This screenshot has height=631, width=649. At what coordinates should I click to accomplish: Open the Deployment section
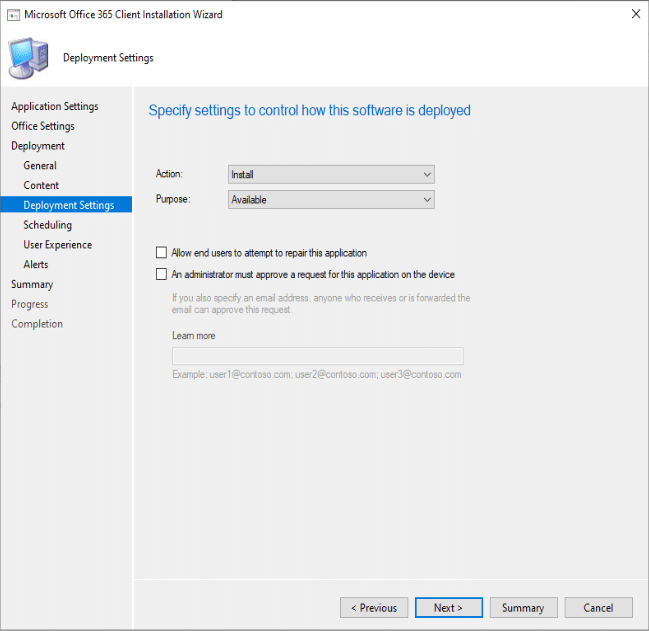click(38, 146)
